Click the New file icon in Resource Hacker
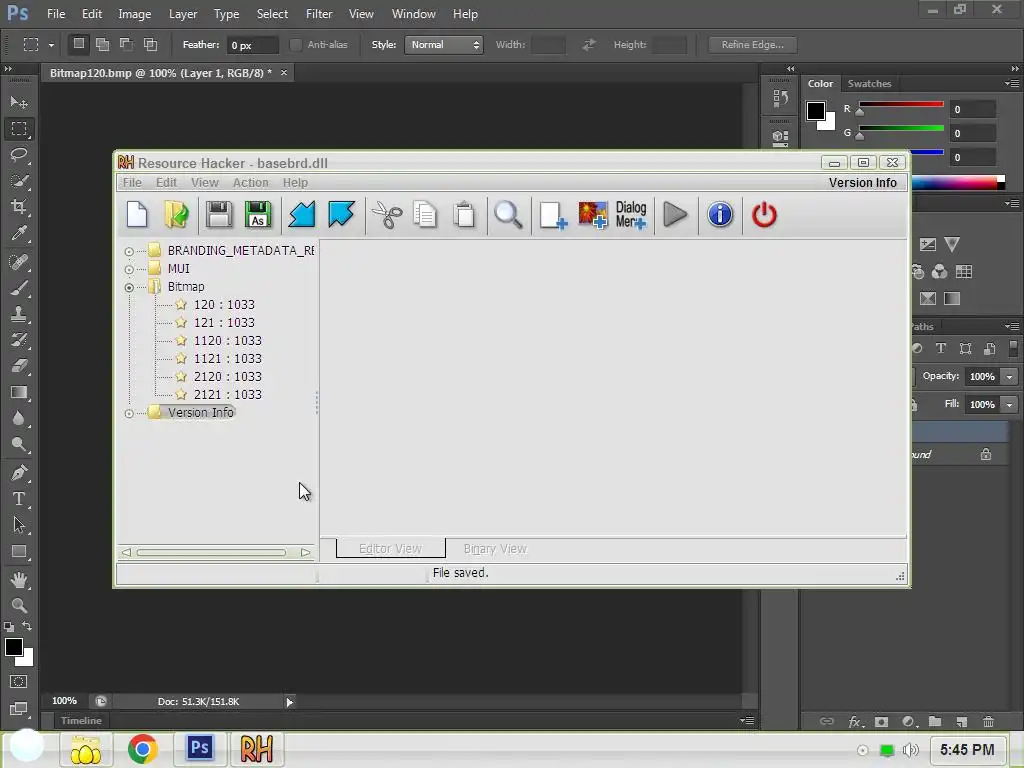The width and height of the screenshot is (1024, 768). (137, 215)
